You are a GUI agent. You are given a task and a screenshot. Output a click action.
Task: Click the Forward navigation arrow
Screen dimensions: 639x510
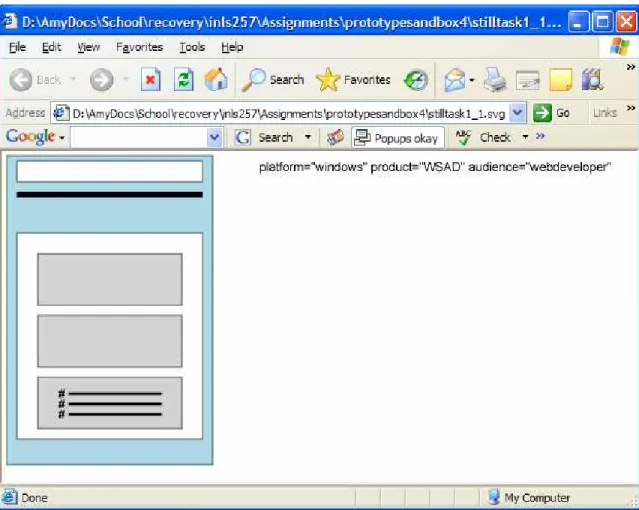(x=101, y=79)
